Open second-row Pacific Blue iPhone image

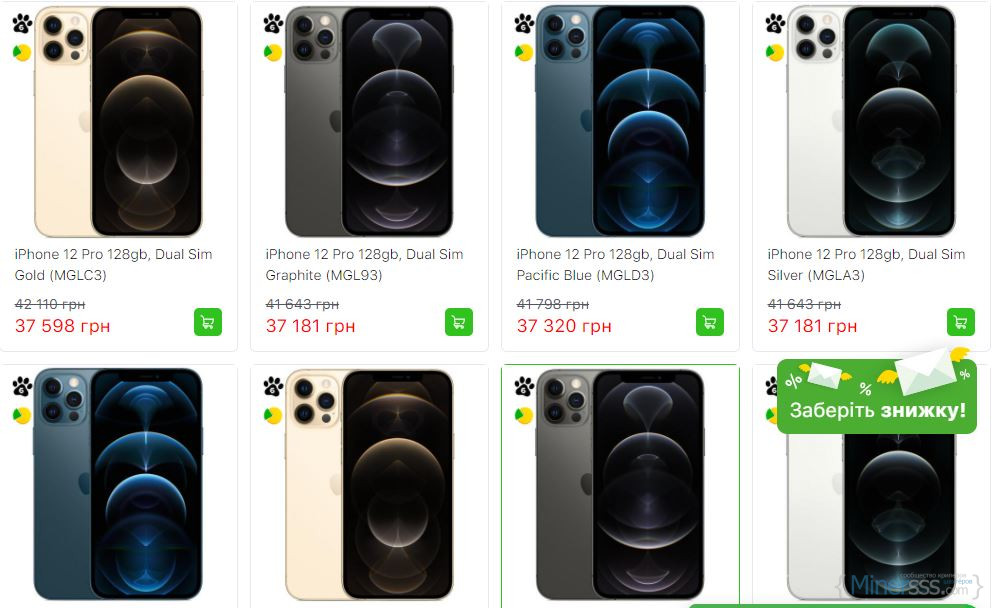pyautogui.click(x=118, y=485)
